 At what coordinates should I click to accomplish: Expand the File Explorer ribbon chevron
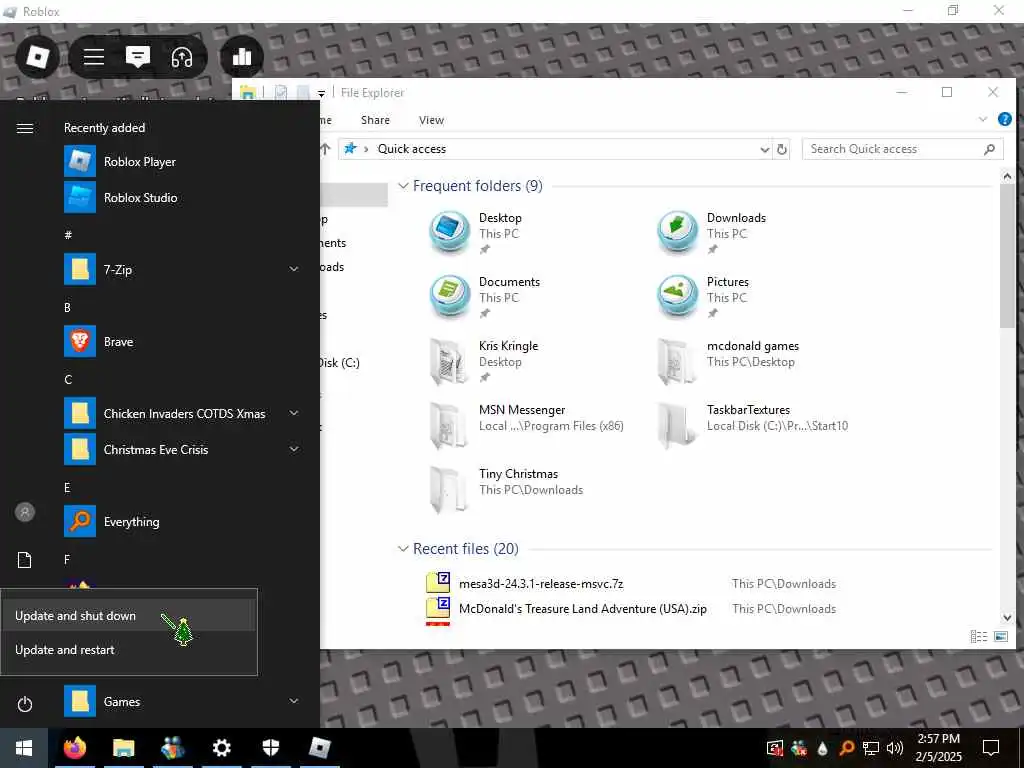pyautogui.click(x=983, y=120)
